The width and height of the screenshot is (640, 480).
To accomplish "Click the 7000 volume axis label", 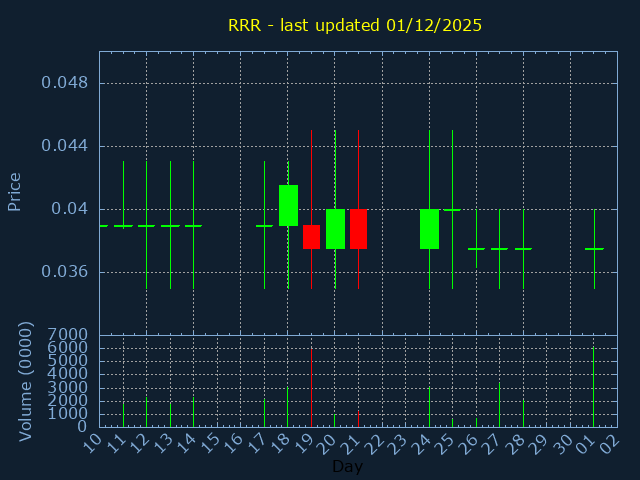I will [67, 335].
